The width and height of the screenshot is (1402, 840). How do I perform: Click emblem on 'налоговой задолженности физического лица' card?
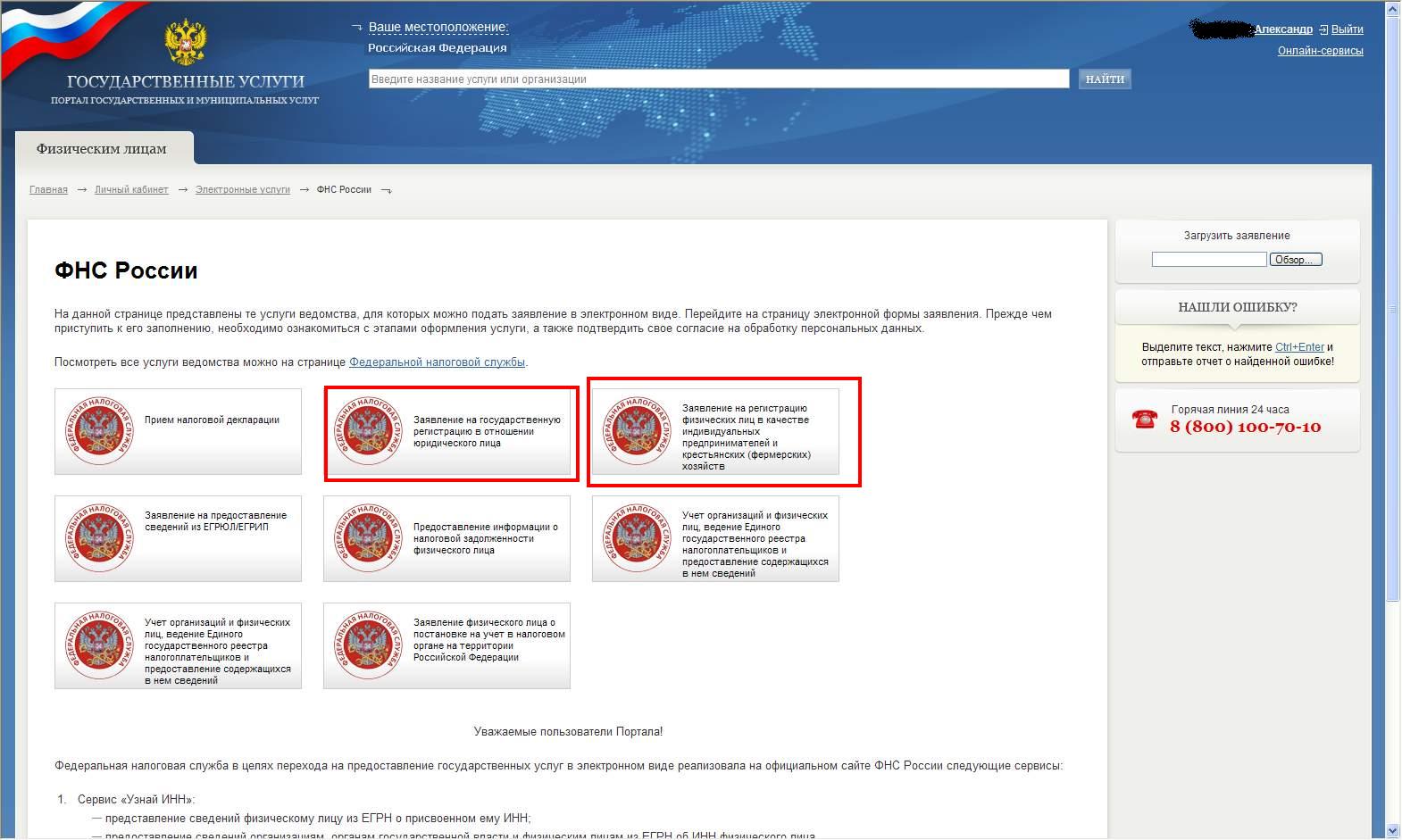pos(368,538)
